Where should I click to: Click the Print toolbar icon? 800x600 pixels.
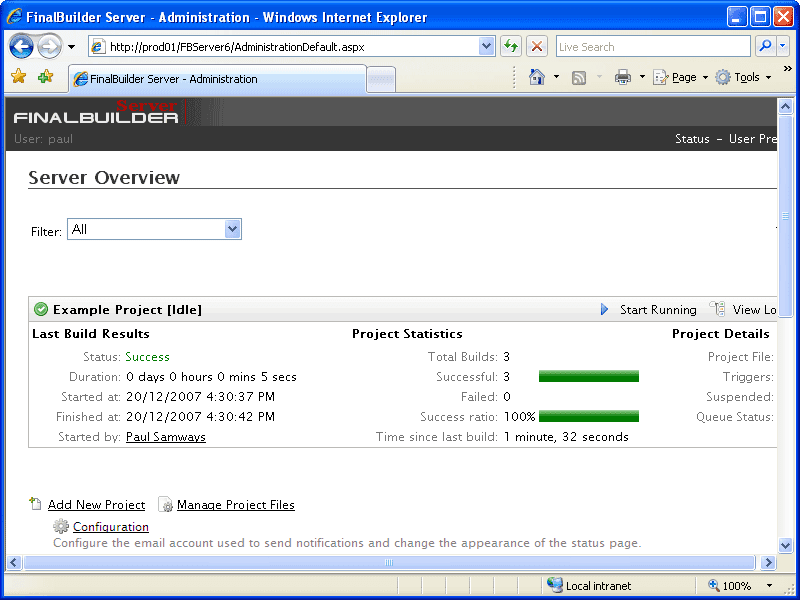(623, 77)
